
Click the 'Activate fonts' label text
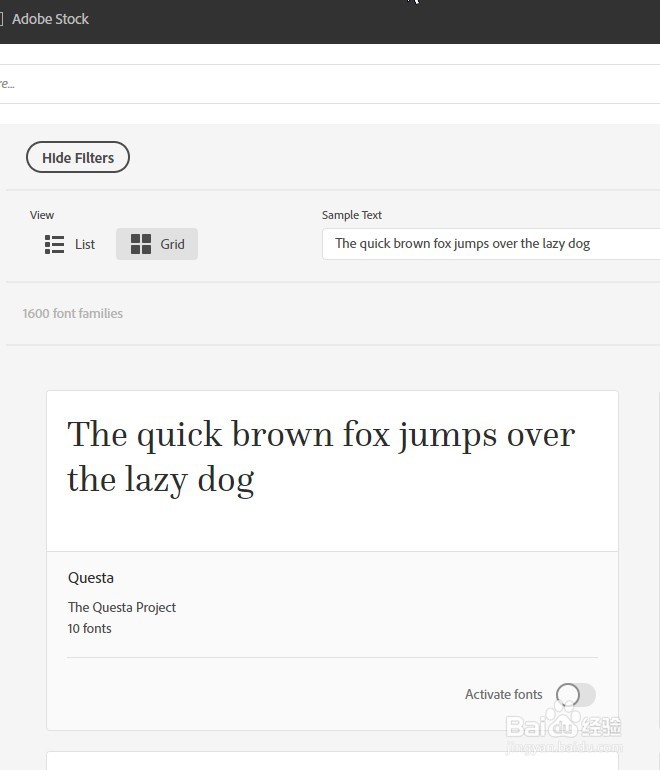tap(503, 695)
